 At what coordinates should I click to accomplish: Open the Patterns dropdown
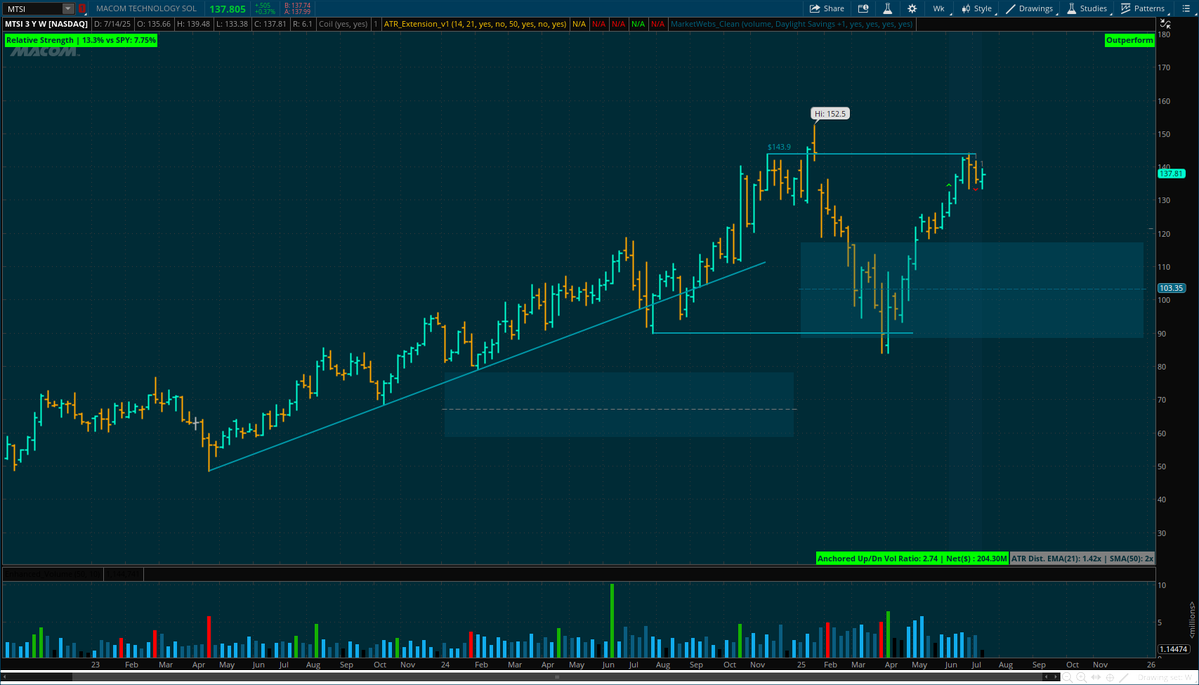click(x=1142, y=8)
